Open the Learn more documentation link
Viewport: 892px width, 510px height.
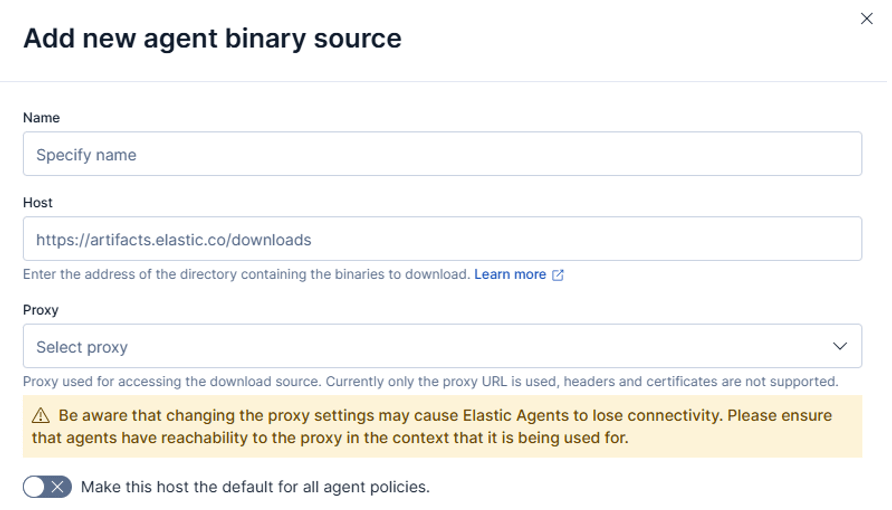tap(510, 274)
